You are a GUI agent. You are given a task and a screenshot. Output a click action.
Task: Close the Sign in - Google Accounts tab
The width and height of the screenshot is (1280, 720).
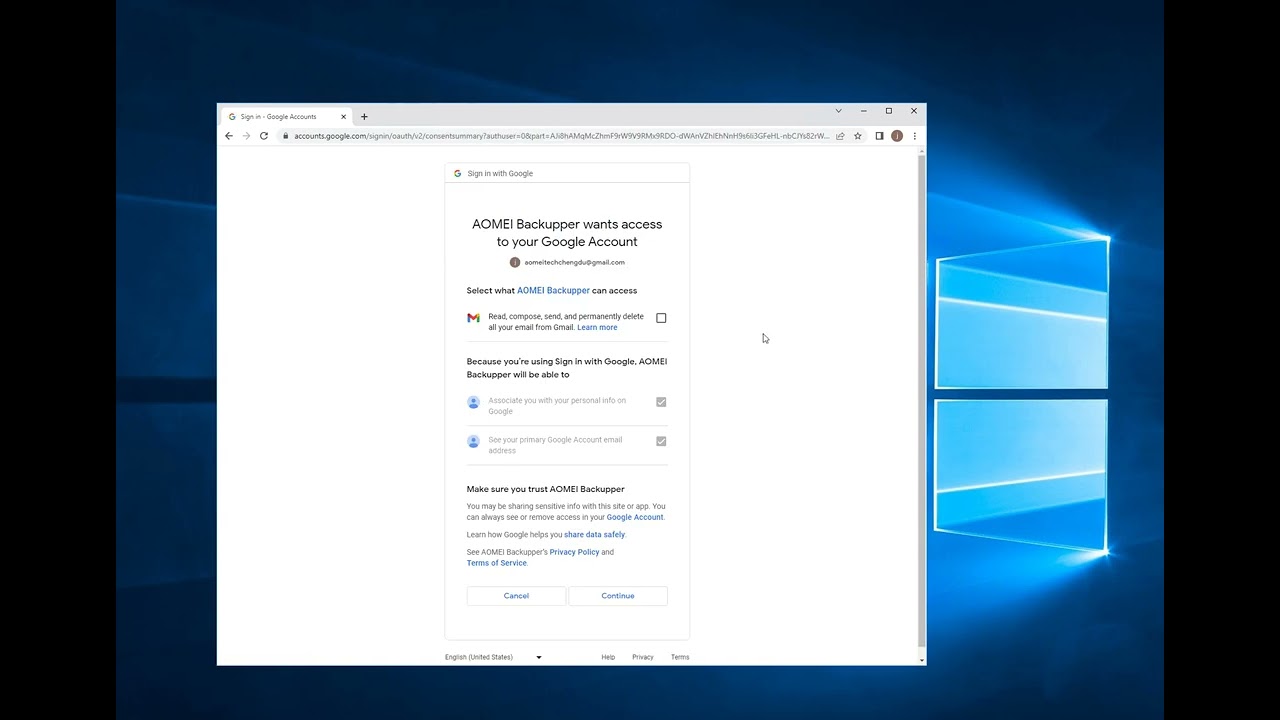coord(343,117)
